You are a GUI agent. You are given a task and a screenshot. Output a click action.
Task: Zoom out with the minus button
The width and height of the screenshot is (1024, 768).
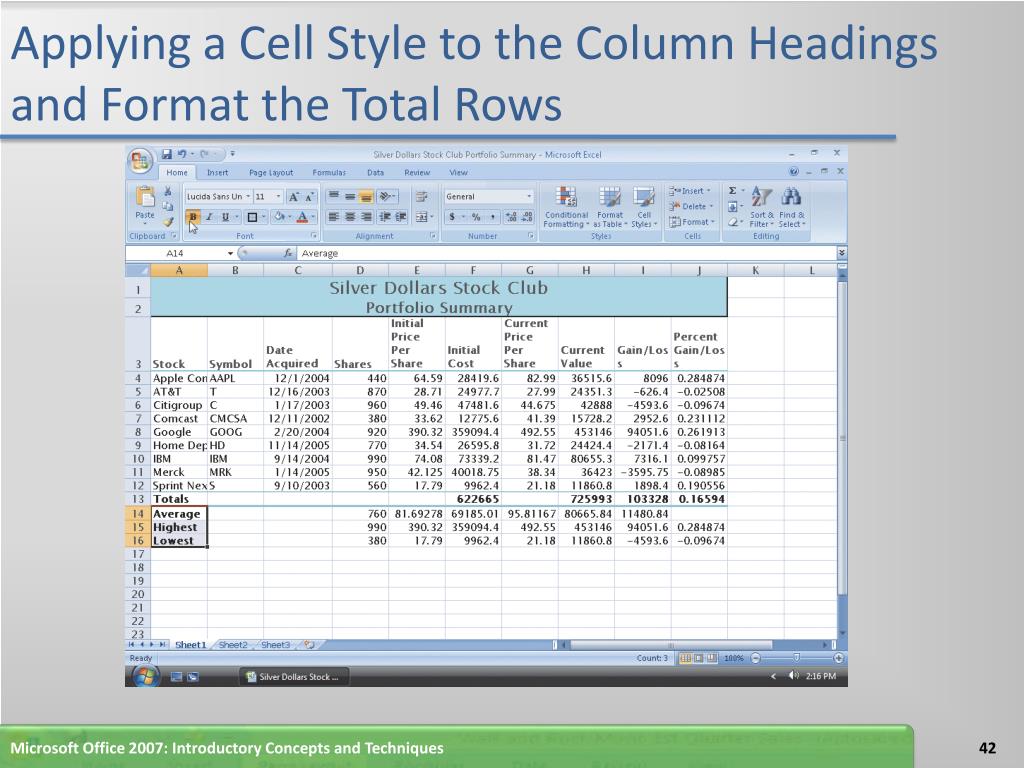[756, 658]
